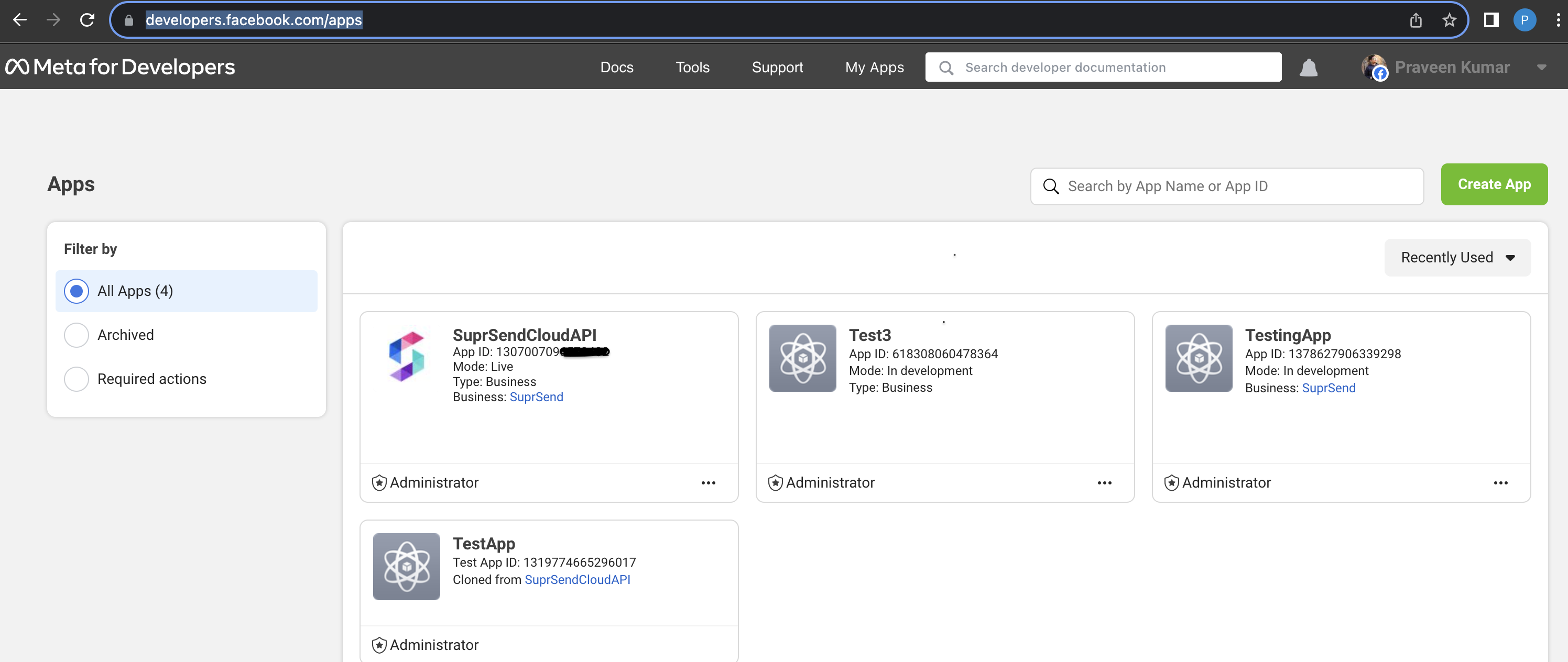Open the Docs menu item
The image size is (1568, 662).
pyautogui.click(x=617, y=68)
